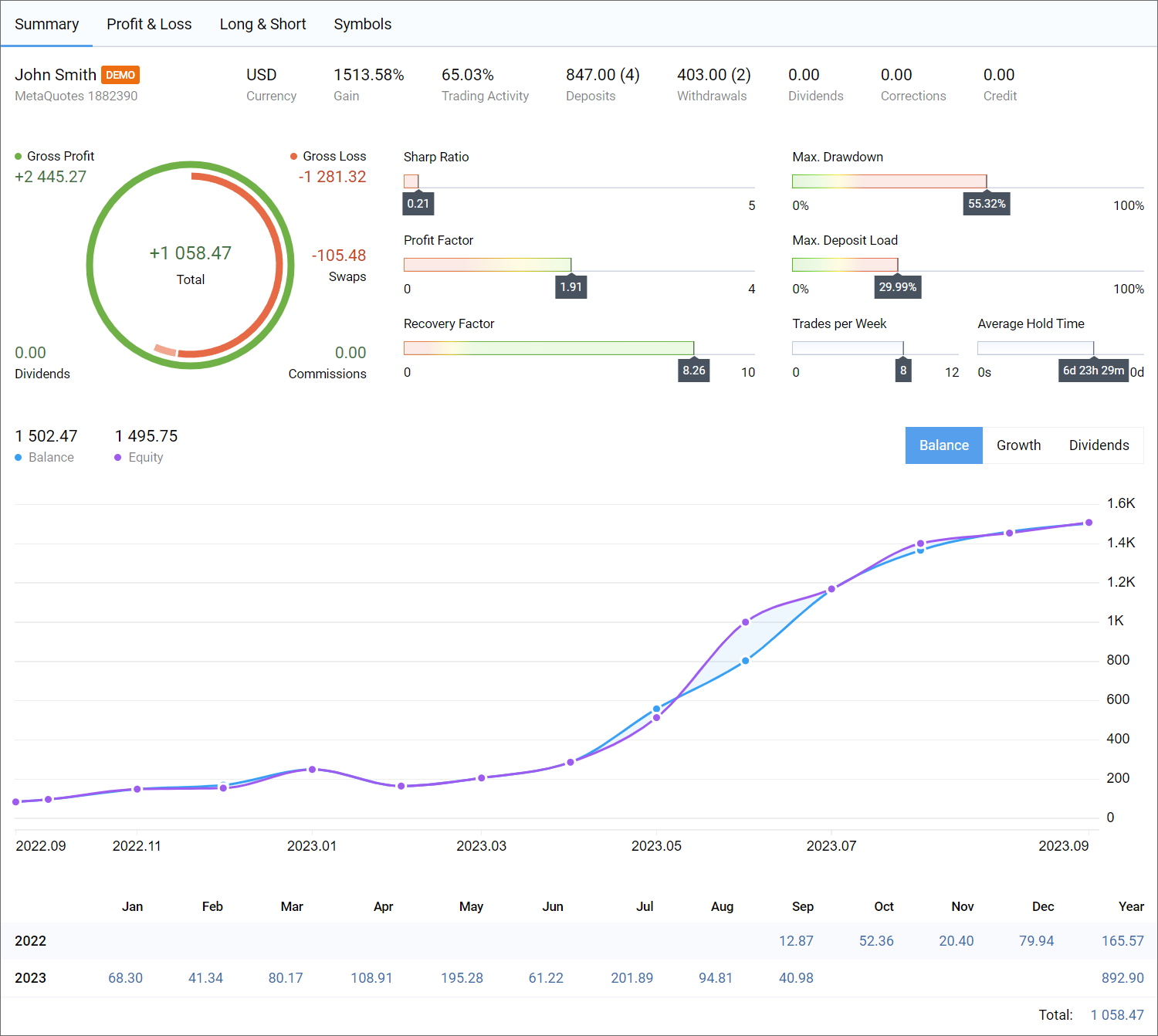The image size is (1158, 1036).
Task: Click the 2022 Year total 165.57
Action: pyautogui.click(x=1123, y=940)
